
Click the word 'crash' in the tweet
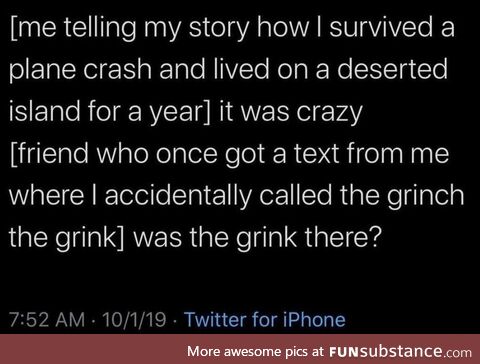117,69
